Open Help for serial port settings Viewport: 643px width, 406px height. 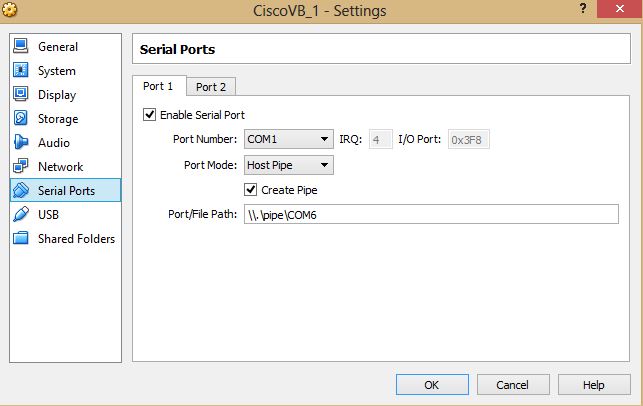pyautogui.click(x=593, y=385)
